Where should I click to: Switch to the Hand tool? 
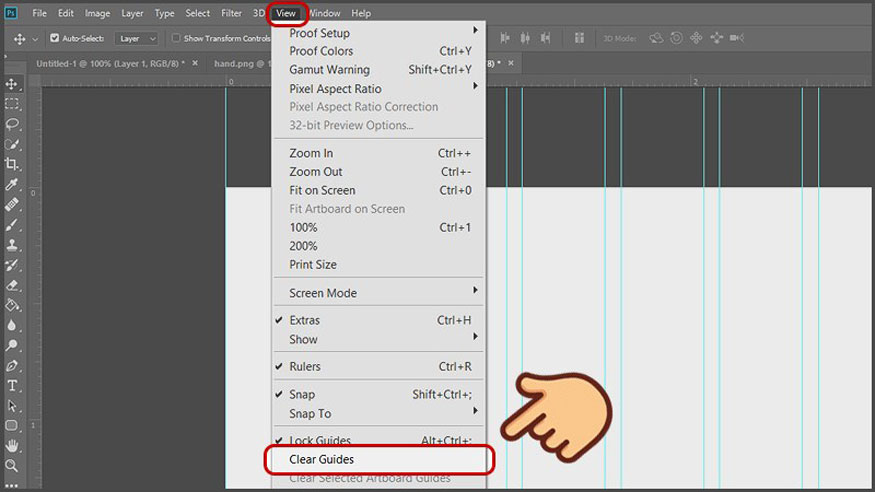(12, 445)
